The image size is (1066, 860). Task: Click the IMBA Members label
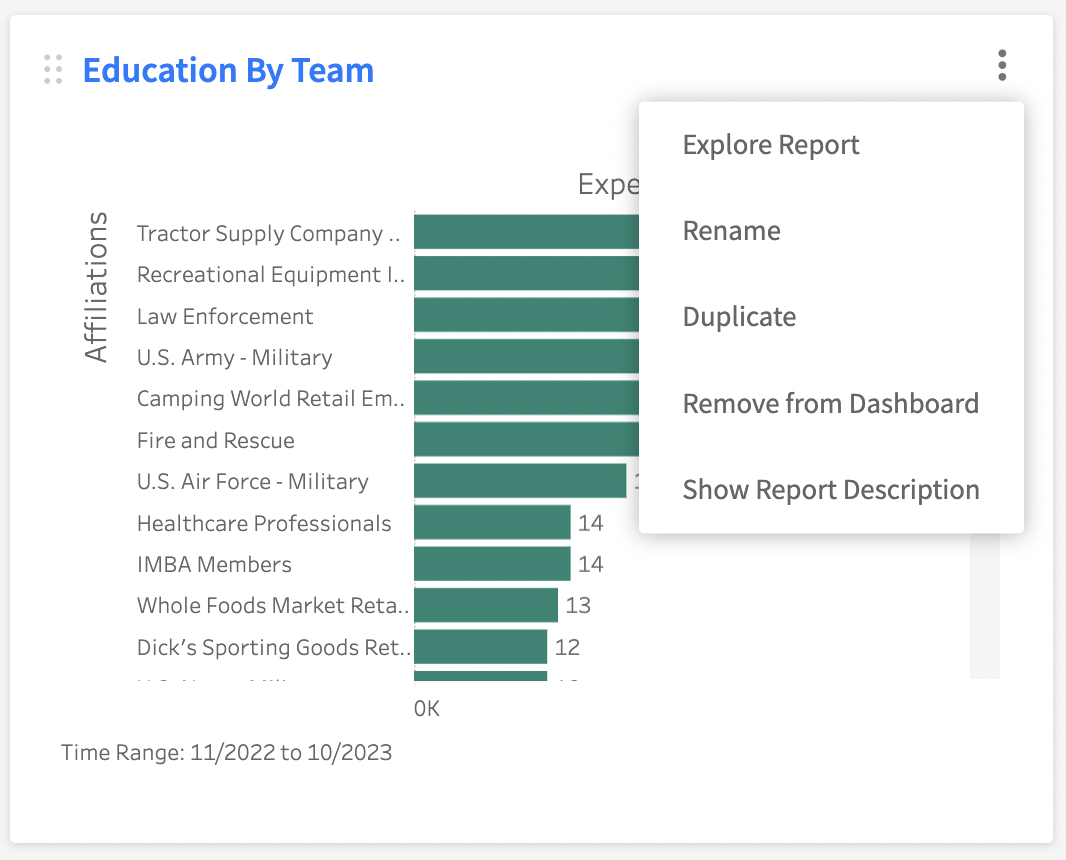[214, 564]
